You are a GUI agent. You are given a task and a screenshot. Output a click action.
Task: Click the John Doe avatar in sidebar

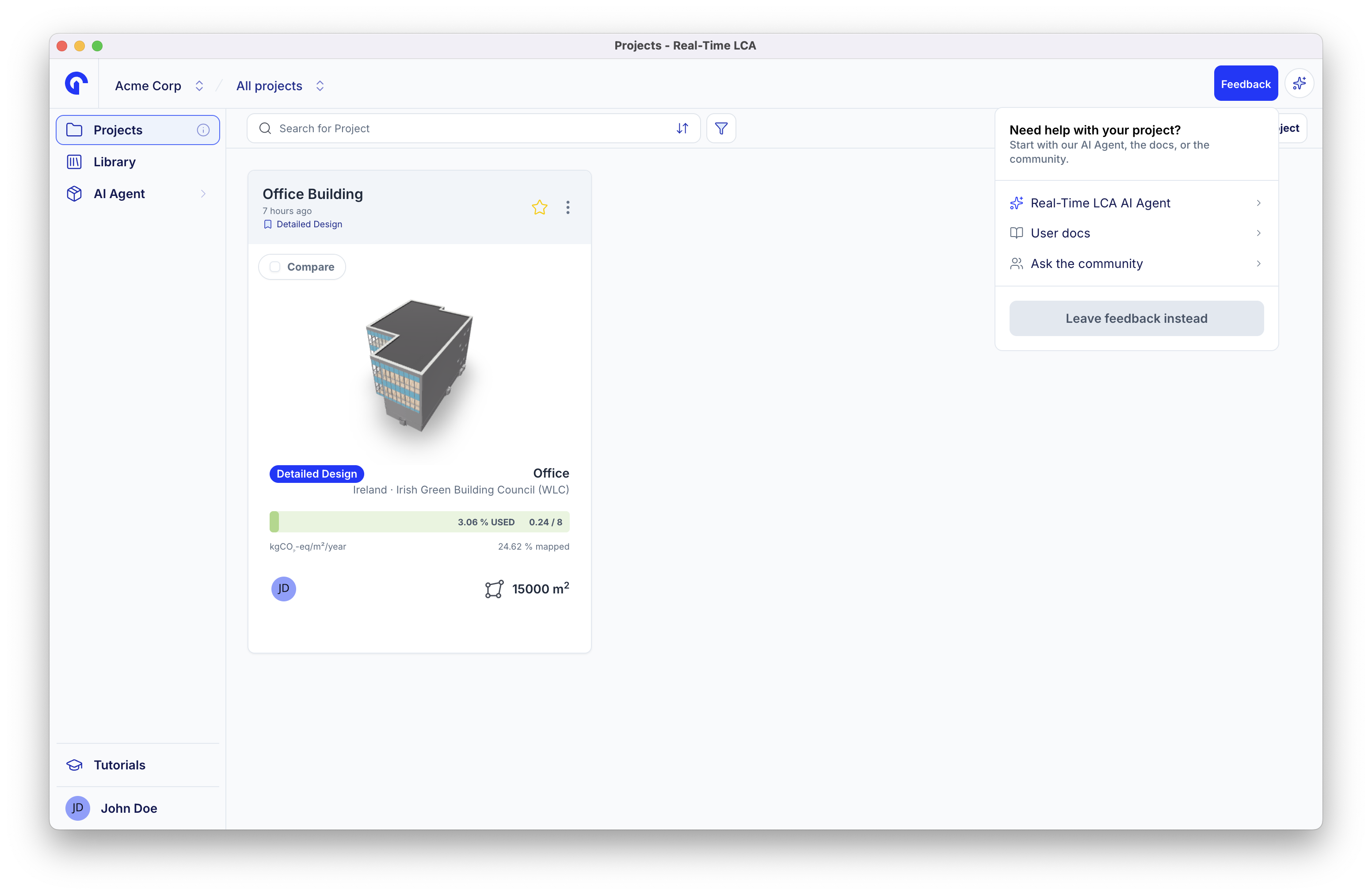tap(78, 808)
